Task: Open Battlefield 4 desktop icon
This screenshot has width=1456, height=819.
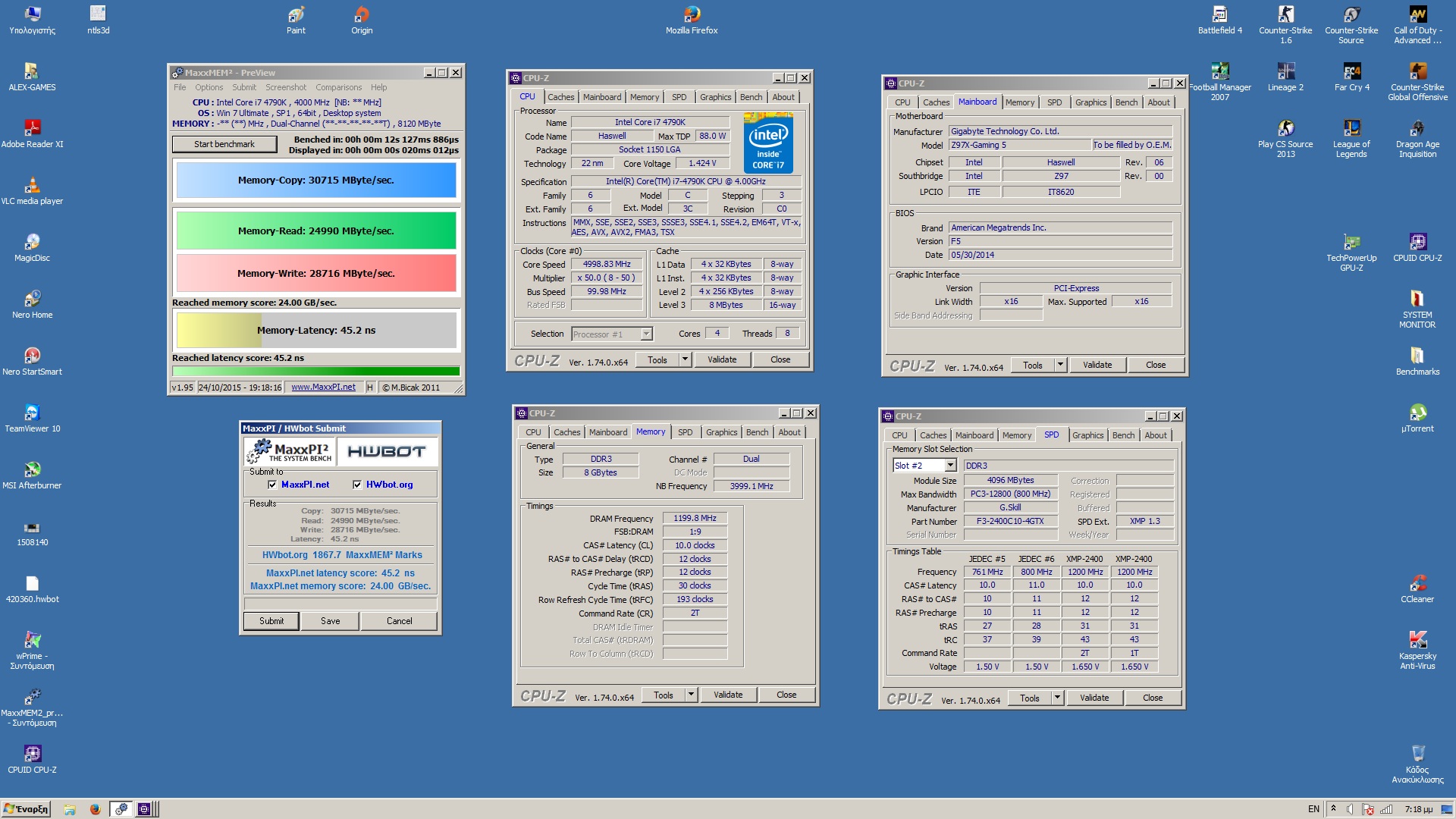Action: click(x=1220, y=20)
